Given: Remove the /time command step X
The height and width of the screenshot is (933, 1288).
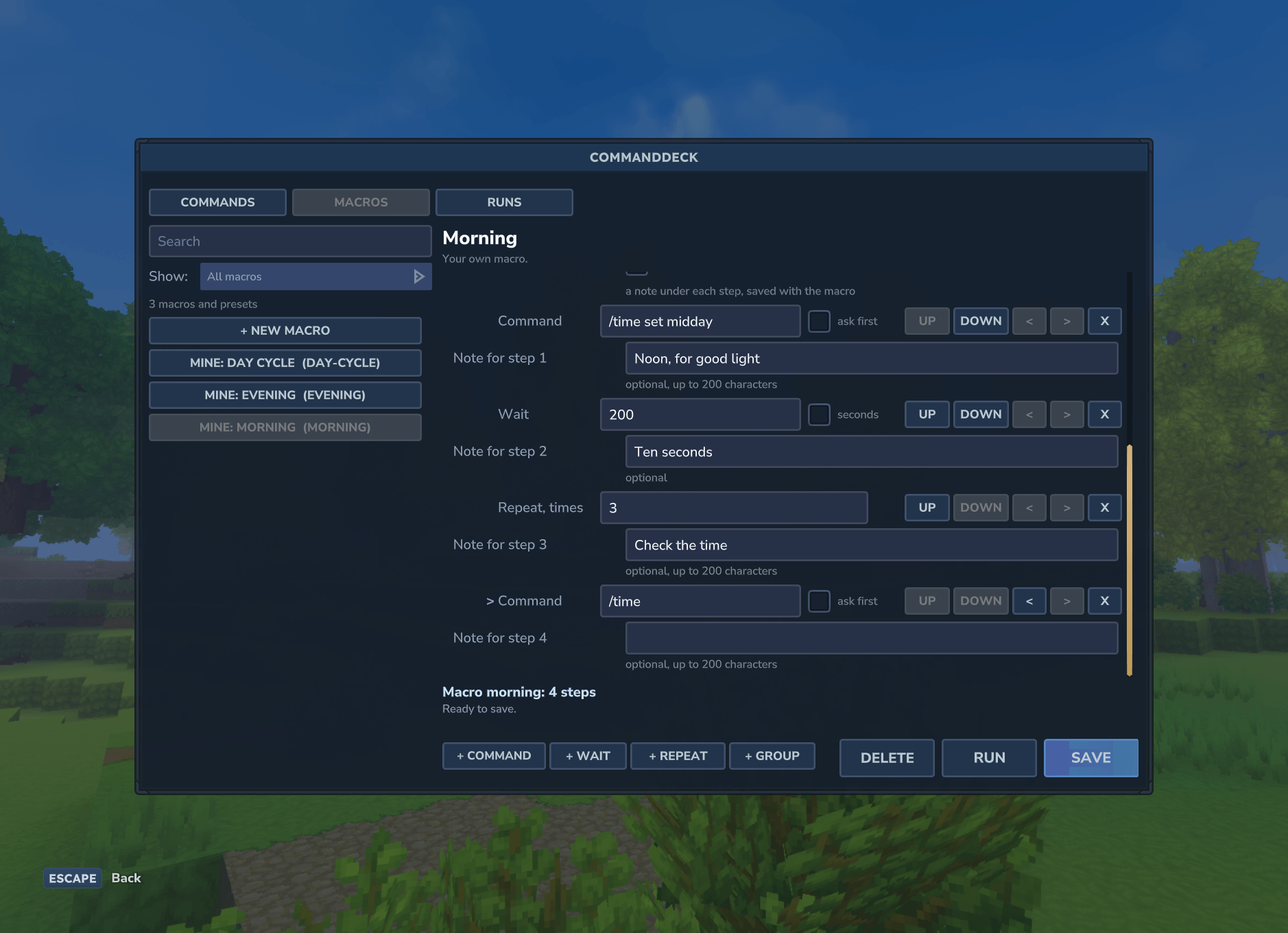Looking at the screenshot, I should click(x=1104, y=601).
